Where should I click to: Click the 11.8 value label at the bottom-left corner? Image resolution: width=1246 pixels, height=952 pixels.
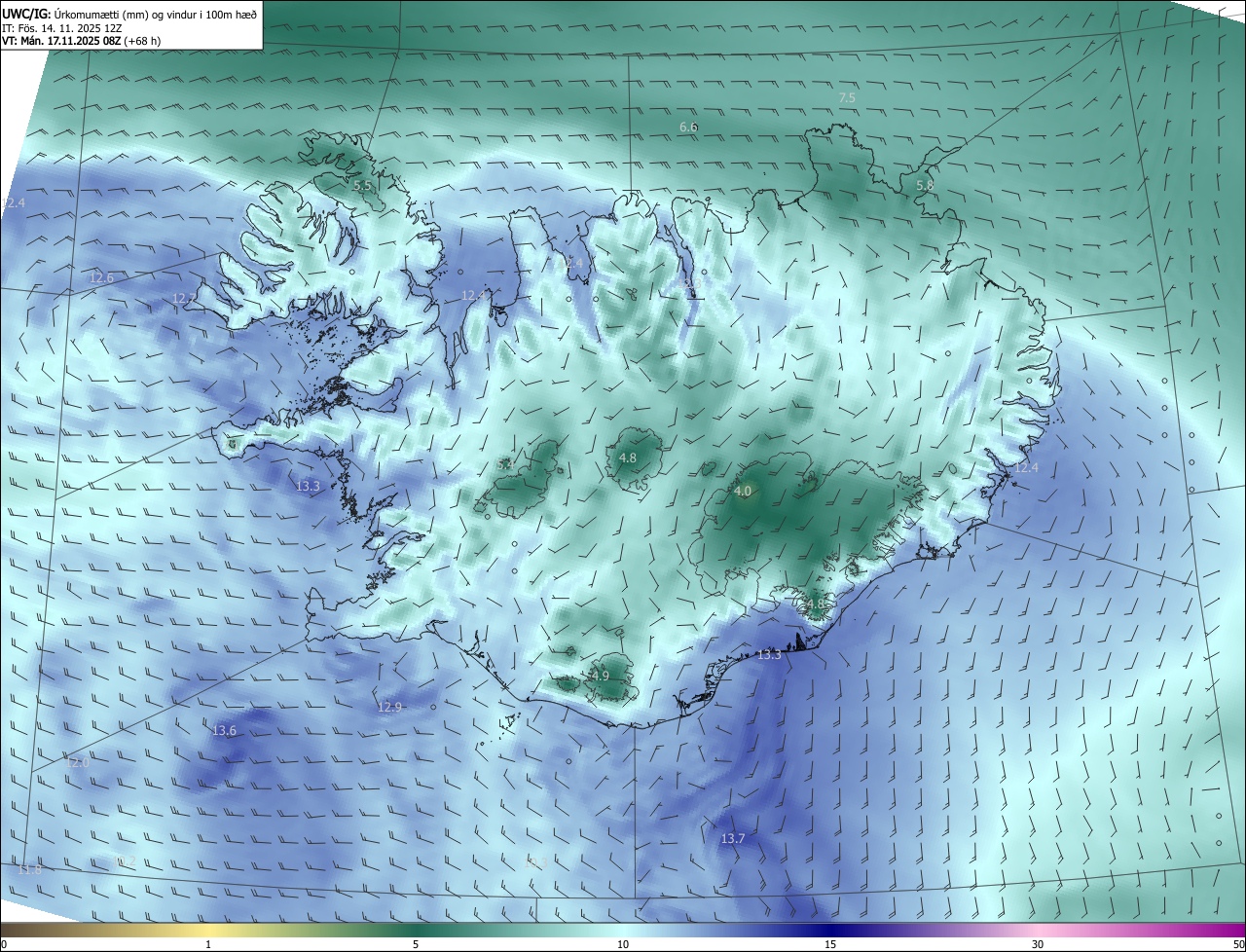[x=30, y=868]
